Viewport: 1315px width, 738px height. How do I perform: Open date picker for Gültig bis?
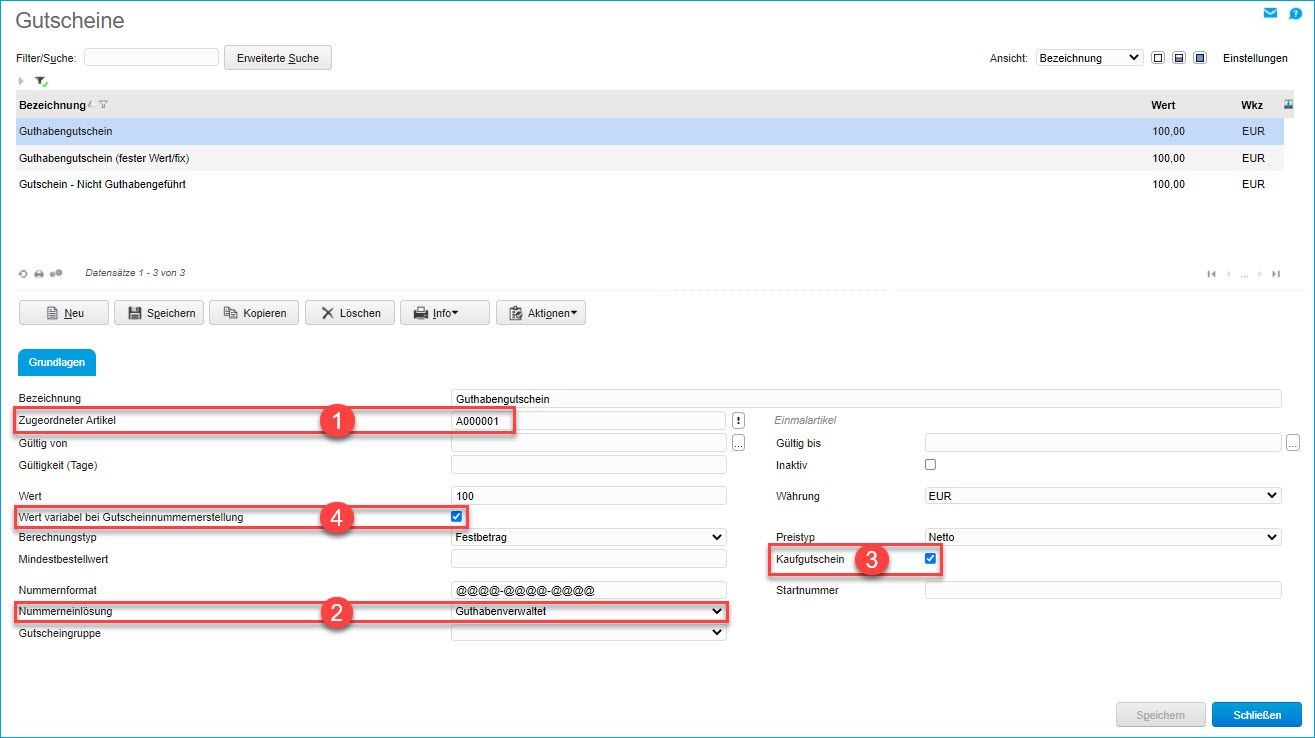pyautogui.click(x=1292, y=443)
